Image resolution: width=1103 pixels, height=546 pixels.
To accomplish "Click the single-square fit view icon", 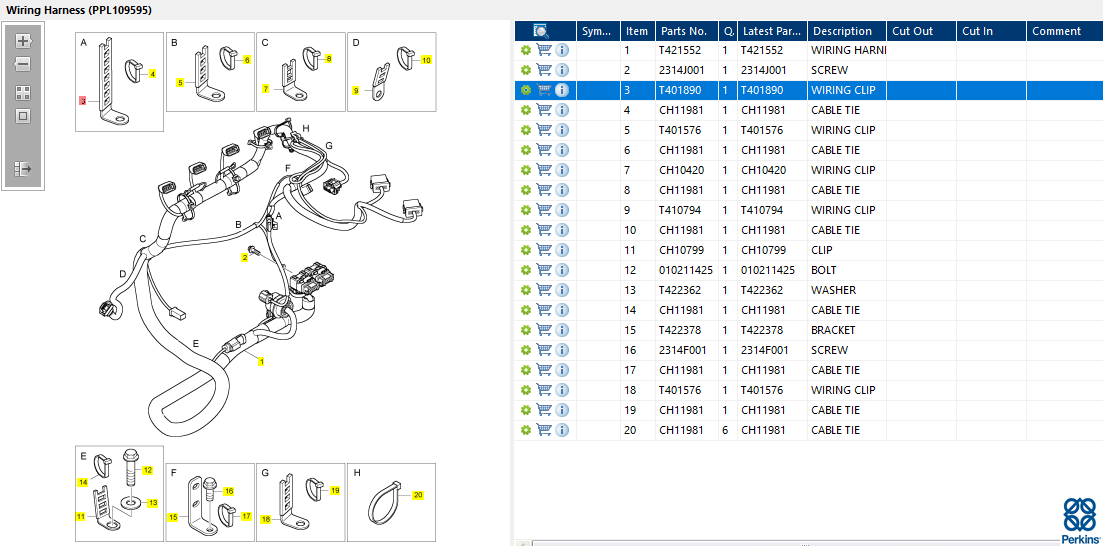I will pos(23,116).
